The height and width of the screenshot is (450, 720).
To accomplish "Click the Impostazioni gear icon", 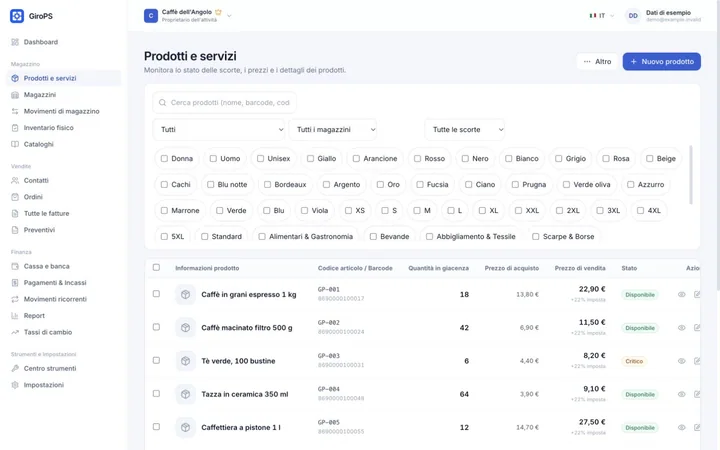I will coord(15,385).
